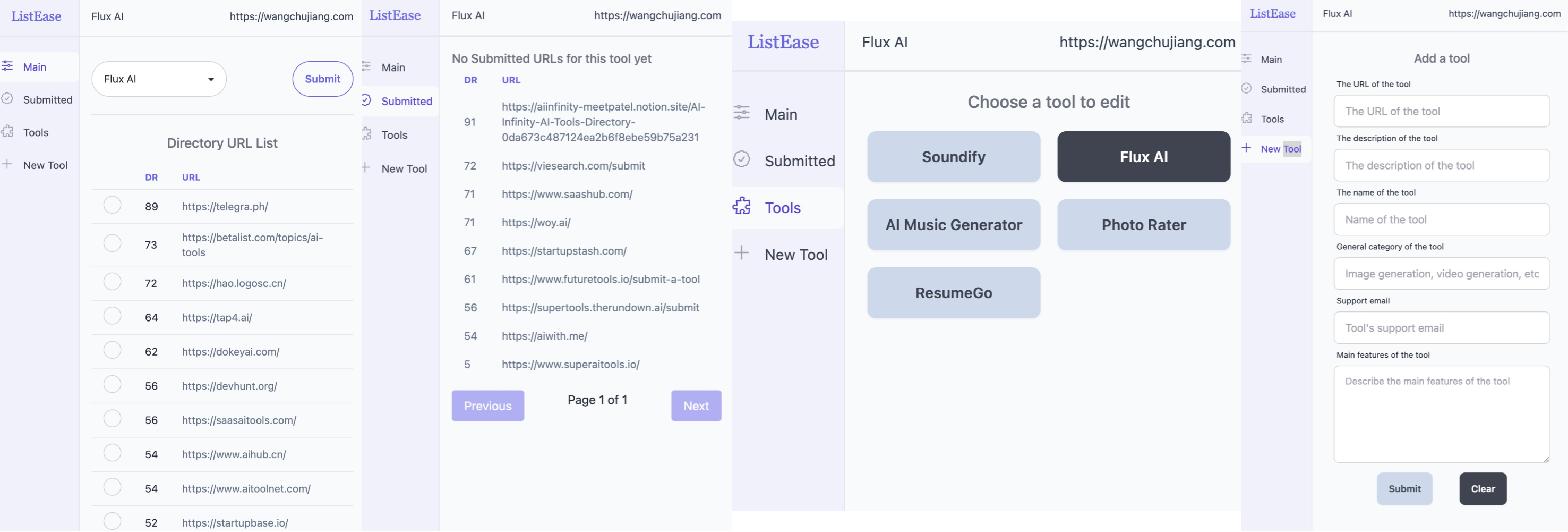Click the checkmark icon in the Choose-a-tool sidebar

[741, 159]
